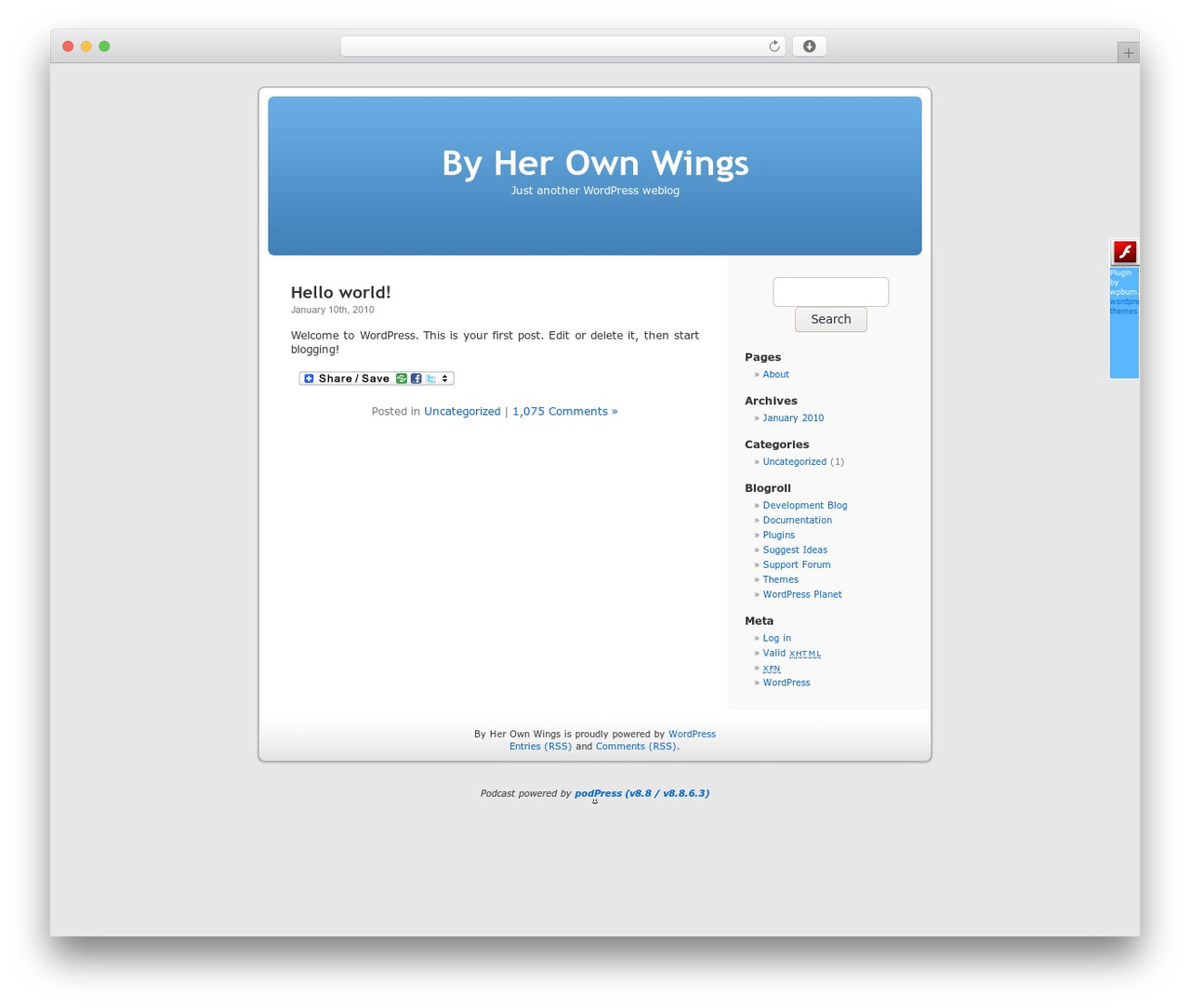Open the Uncategorized category in the sidebar
The image size is (1190, 1008).
click(794, 462)
